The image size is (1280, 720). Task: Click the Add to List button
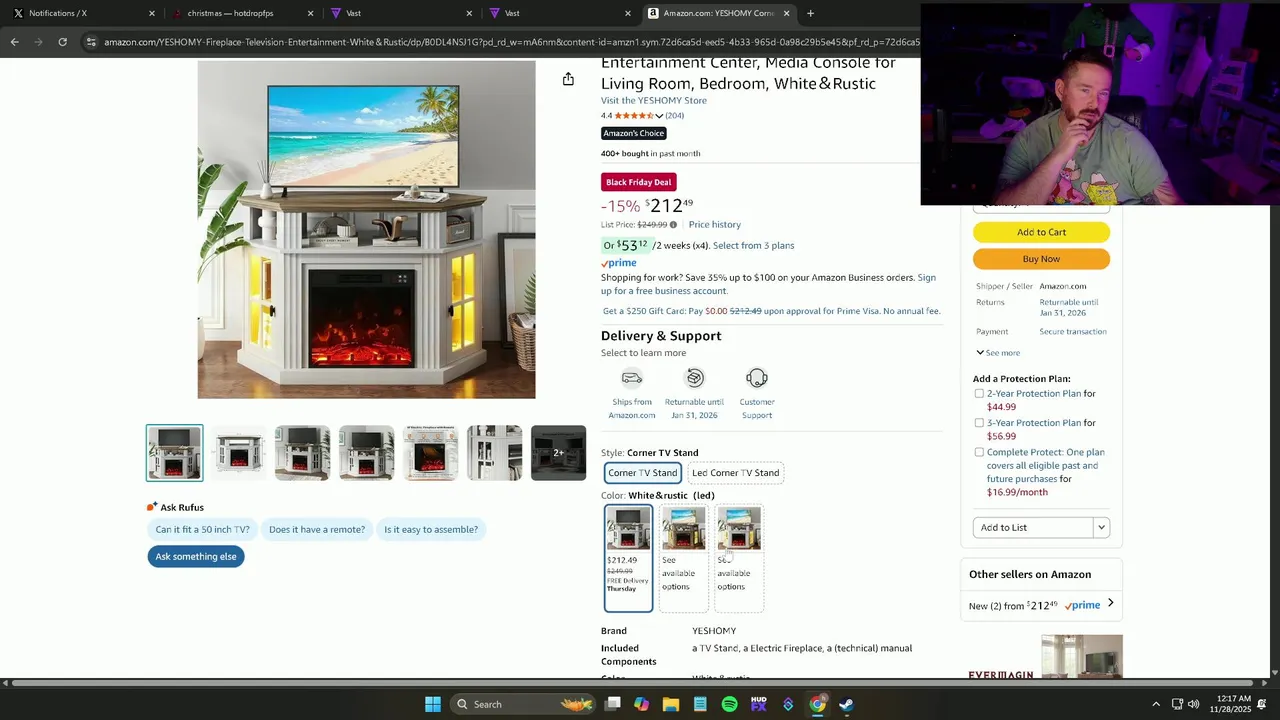(1033, 528)
